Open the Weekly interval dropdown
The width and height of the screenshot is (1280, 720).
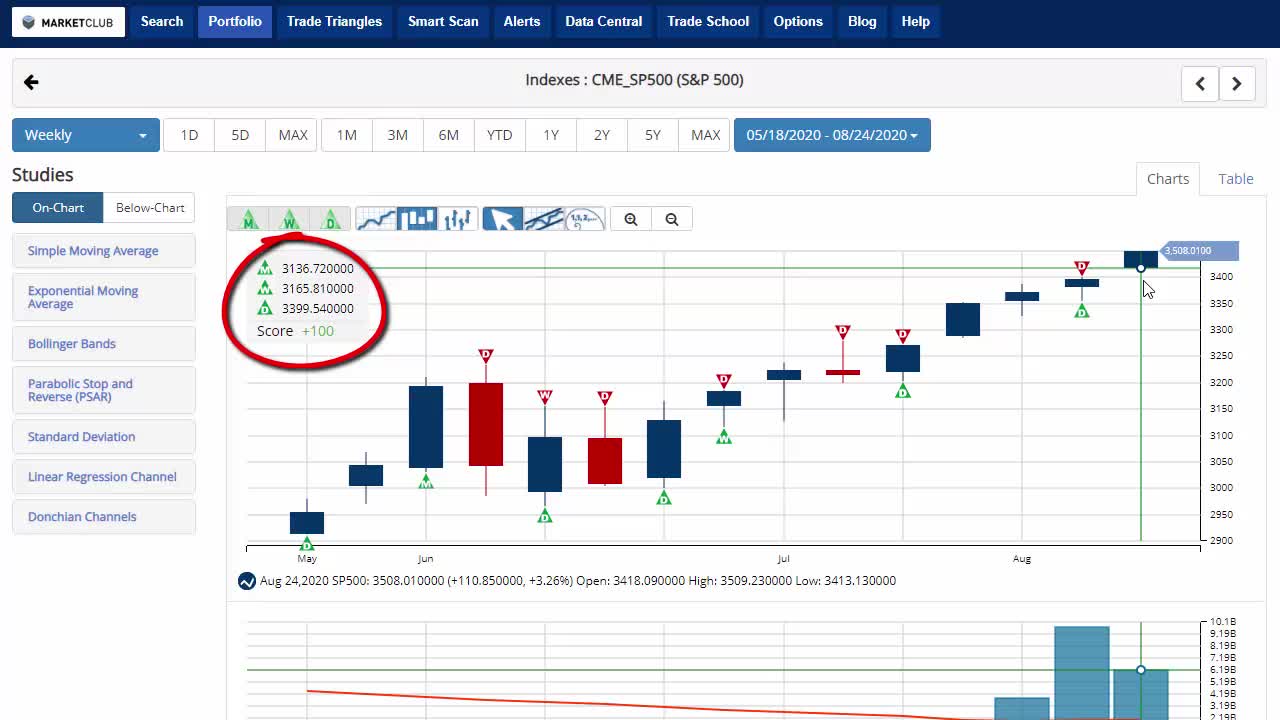(x=86, y=135)
